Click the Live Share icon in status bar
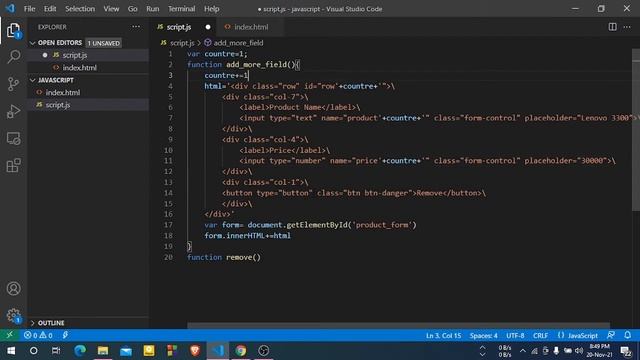 [65, 335]
